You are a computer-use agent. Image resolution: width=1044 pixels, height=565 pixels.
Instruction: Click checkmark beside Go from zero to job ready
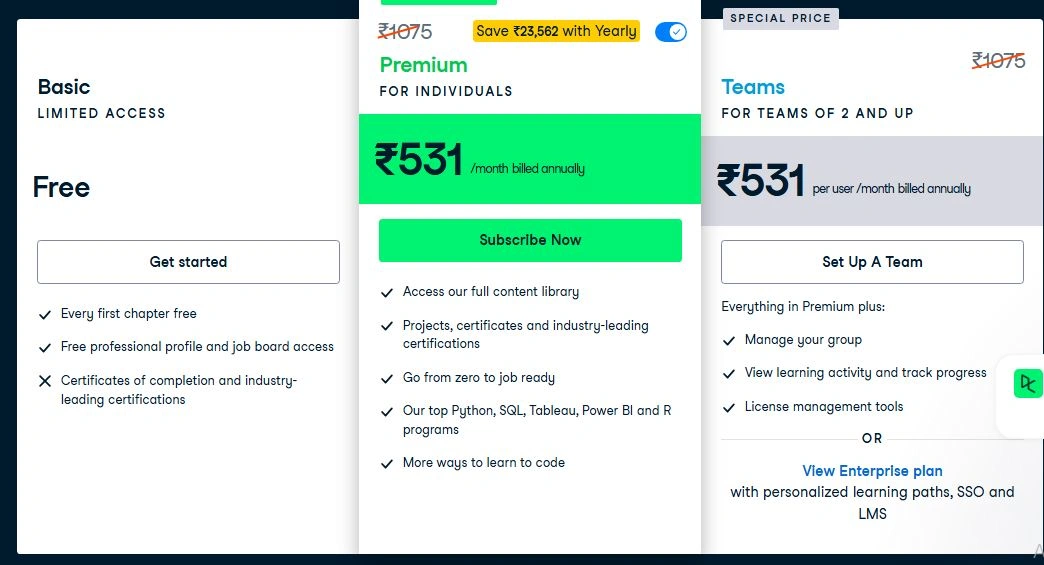pos(387,379)
